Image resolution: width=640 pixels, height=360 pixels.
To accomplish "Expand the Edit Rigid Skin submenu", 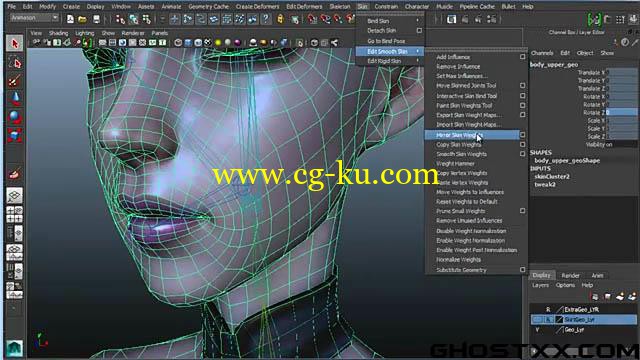I will [390, 61].
